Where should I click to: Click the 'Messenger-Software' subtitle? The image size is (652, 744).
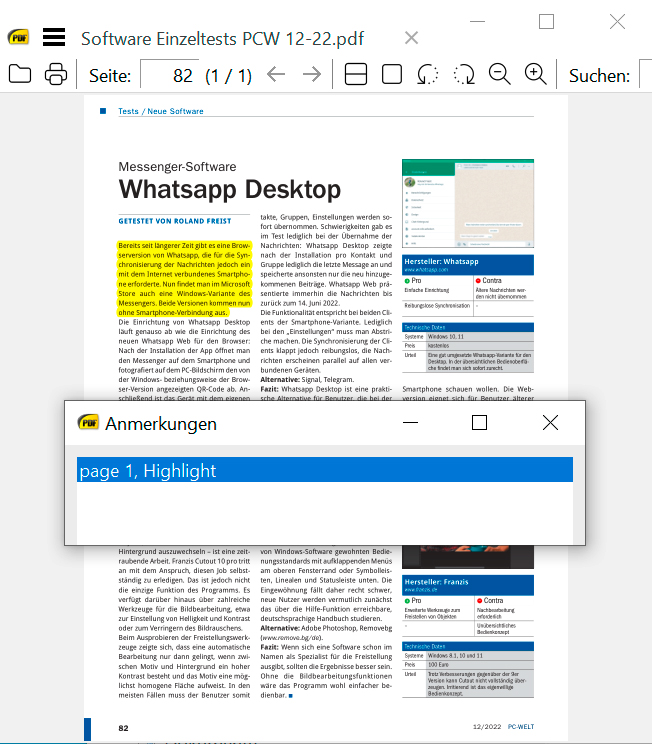(177, 167)
